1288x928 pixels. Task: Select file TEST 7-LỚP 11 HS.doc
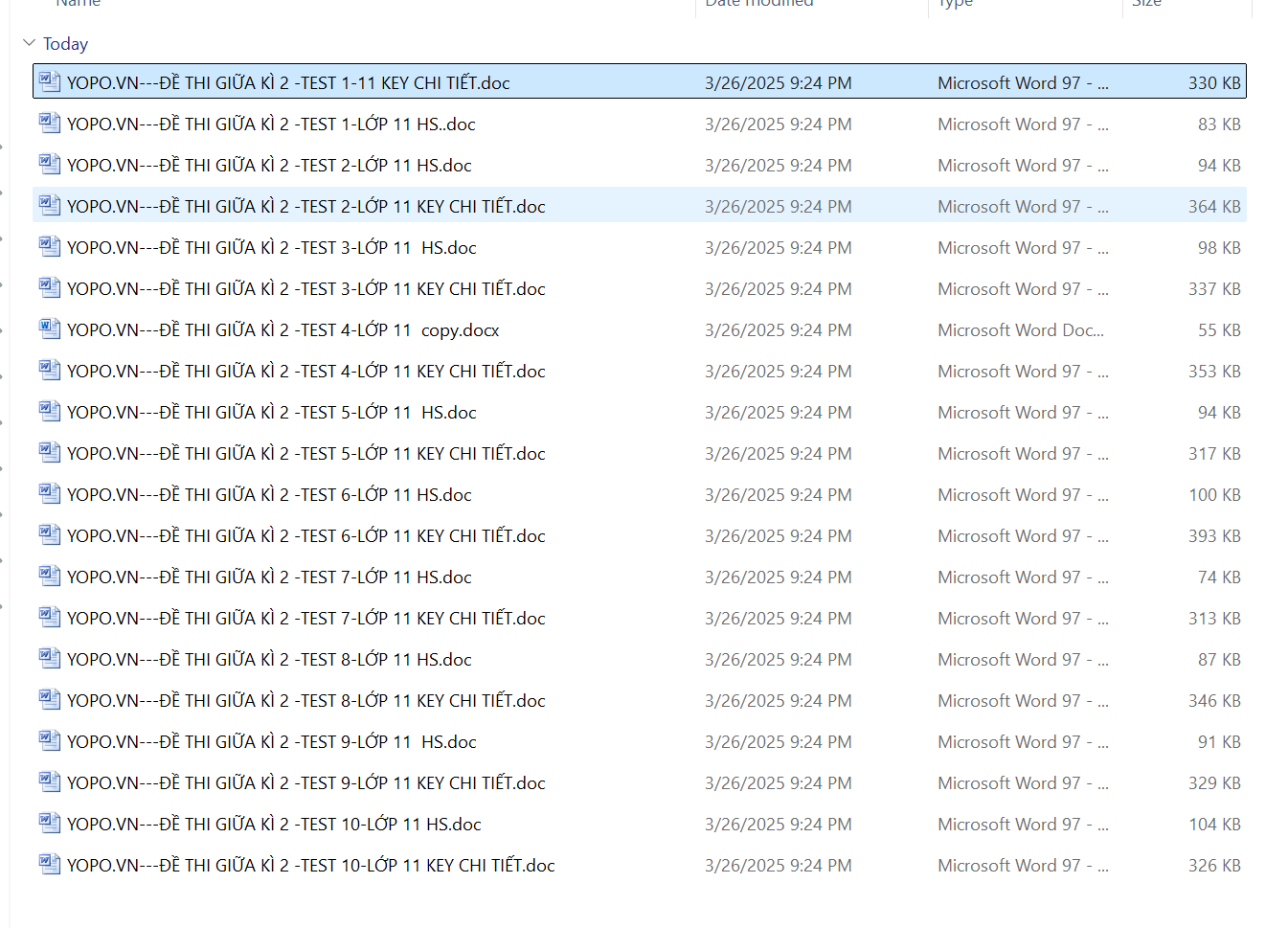pos(269,577)
